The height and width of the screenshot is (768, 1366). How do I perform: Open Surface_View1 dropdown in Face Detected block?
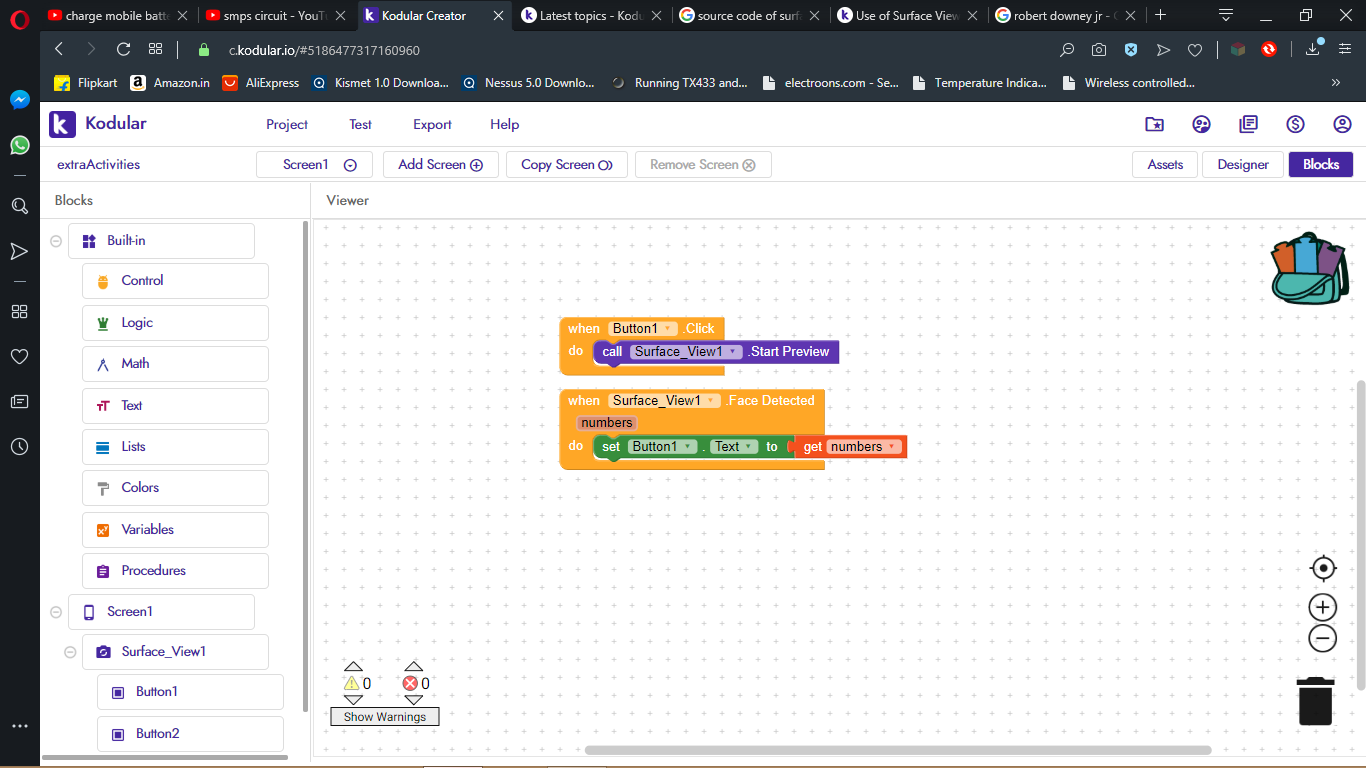click(x=711, y=401)
